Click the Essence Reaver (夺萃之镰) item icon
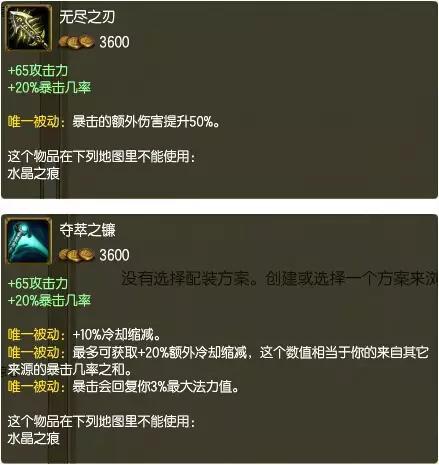The width and height of the screenshot is (439, 465). [x=29, y=241]
